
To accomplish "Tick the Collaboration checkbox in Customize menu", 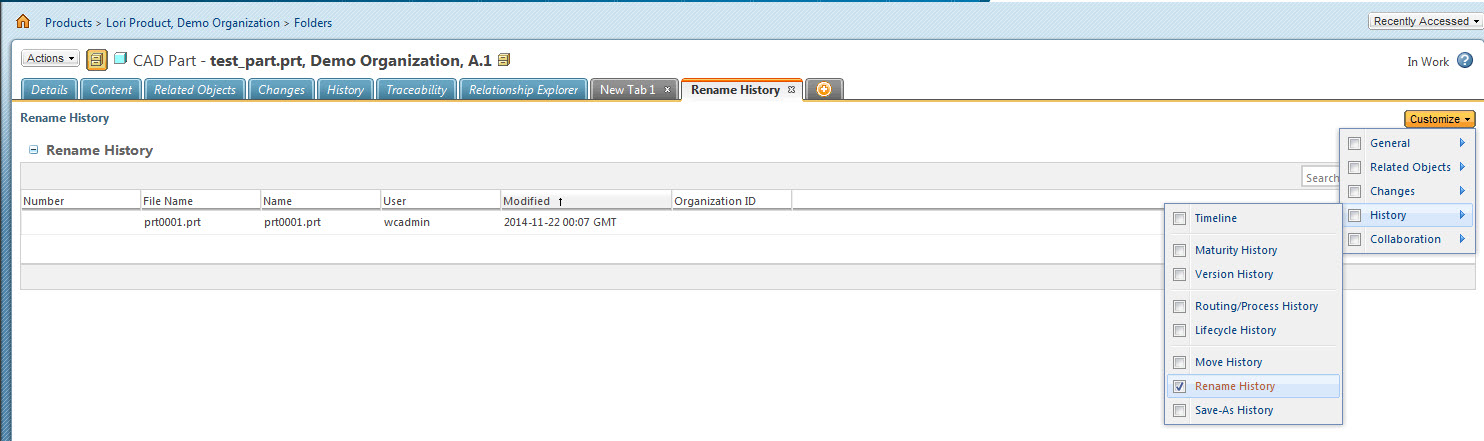I will coord(1354,239).
